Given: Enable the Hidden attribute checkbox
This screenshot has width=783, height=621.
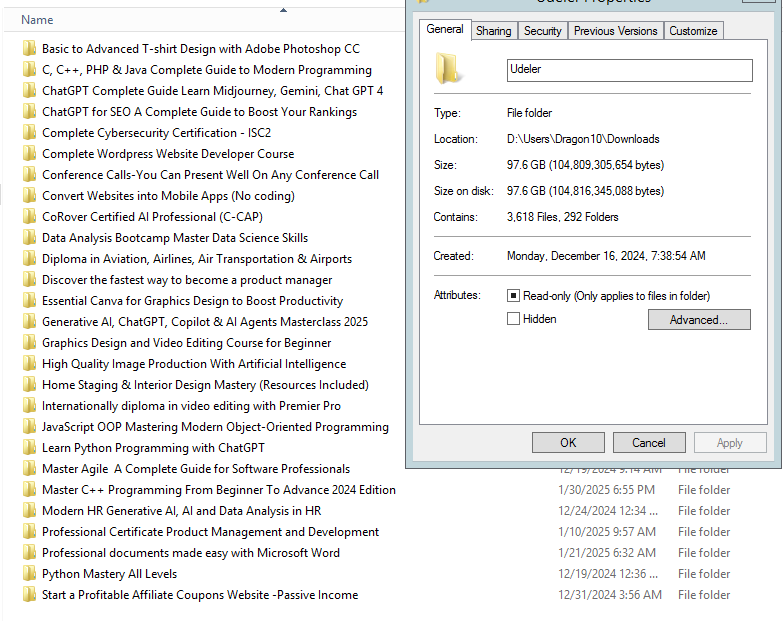Looking at the screenshot, I should pyautogui.click(x=513, y=318).
